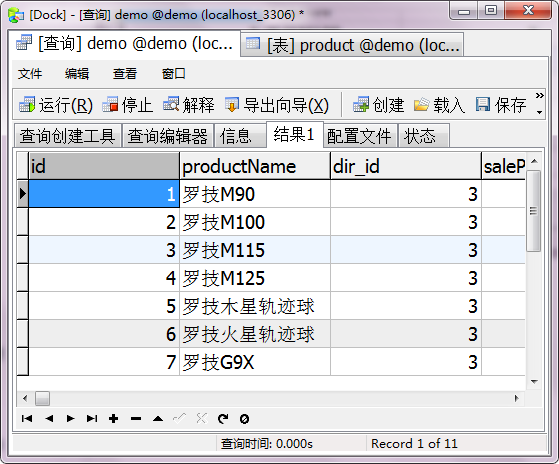559x464 pixels.
Task: Expand toolbar overflow chevron
Action: pyautogui.click(x=539, y=96)
